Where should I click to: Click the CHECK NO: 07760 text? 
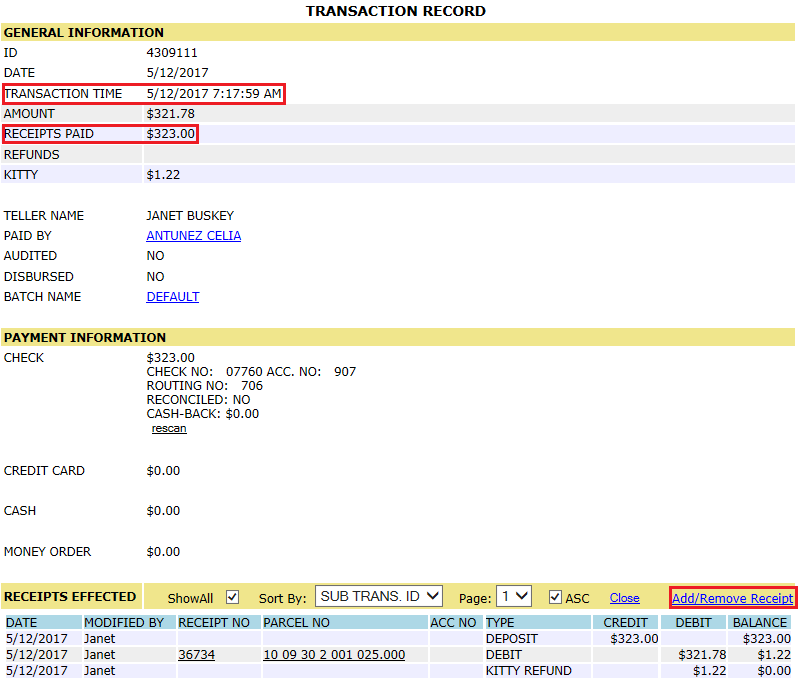205,372
